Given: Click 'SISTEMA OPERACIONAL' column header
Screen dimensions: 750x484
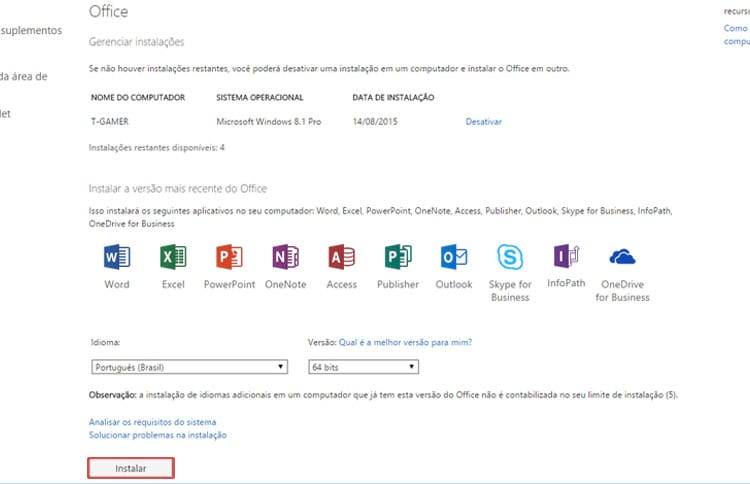Looking at the screenshot, I should coord(260,98).
